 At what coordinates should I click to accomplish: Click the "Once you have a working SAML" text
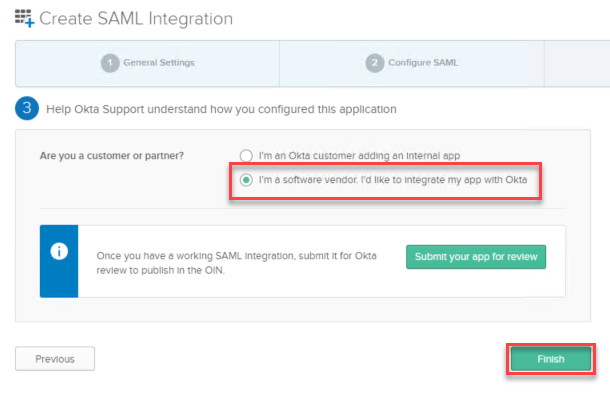pos(237,263)
